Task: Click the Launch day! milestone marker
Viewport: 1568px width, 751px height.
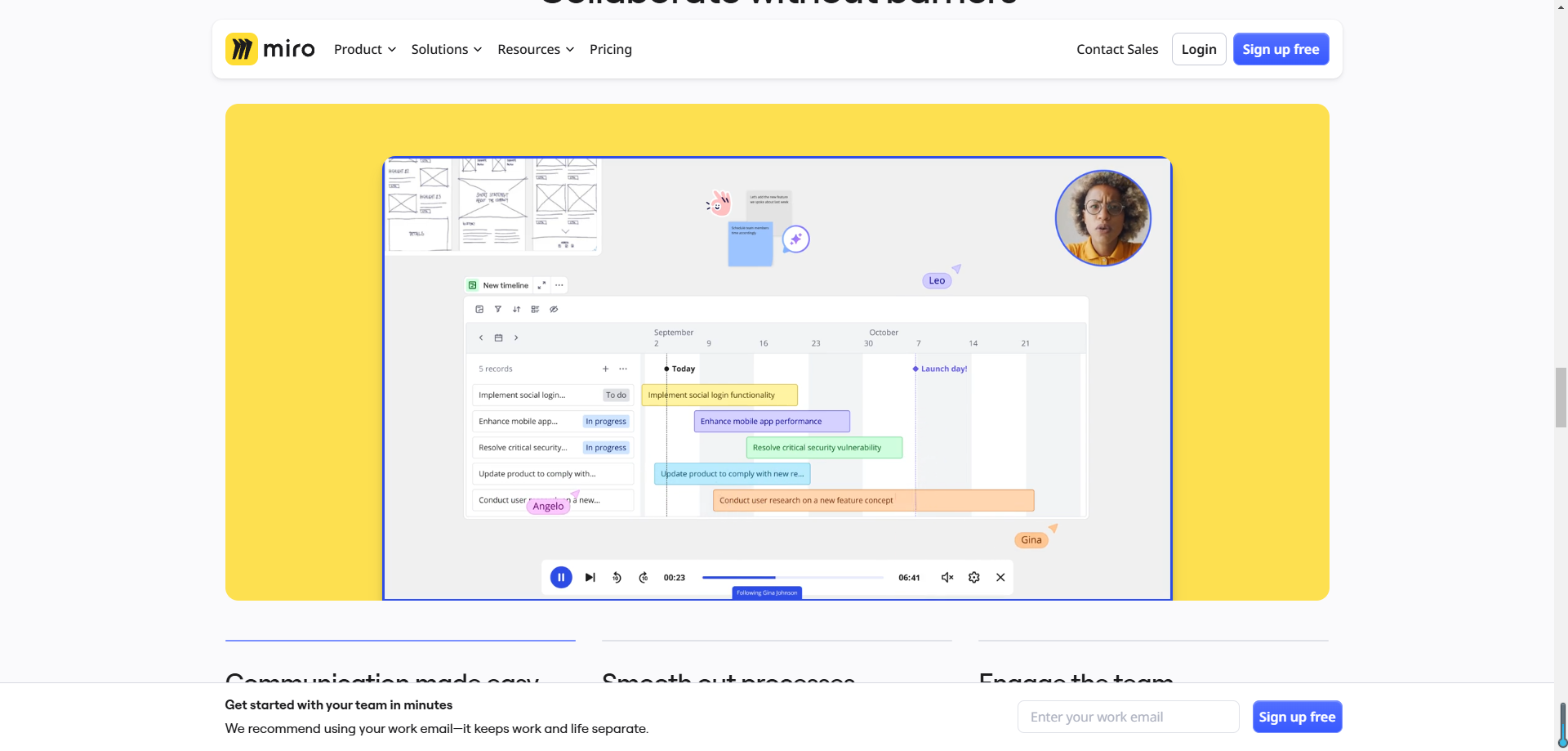Action: [x=940, y=369]
